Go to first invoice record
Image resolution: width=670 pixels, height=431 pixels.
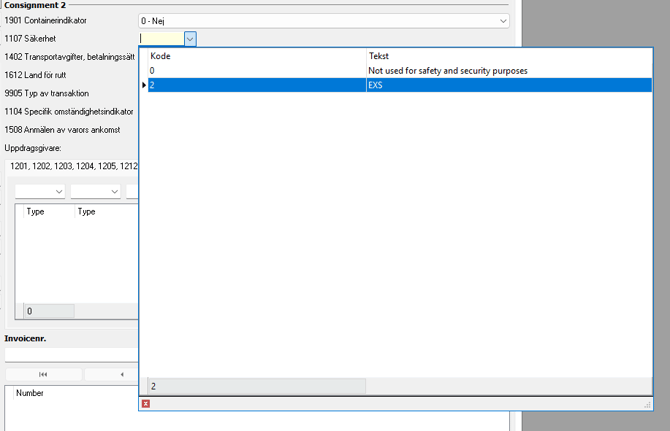tap(44, 375)
